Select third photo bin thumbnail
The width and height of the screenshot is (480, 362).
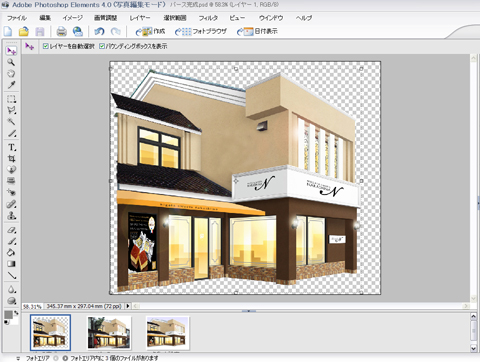point(168,332)
